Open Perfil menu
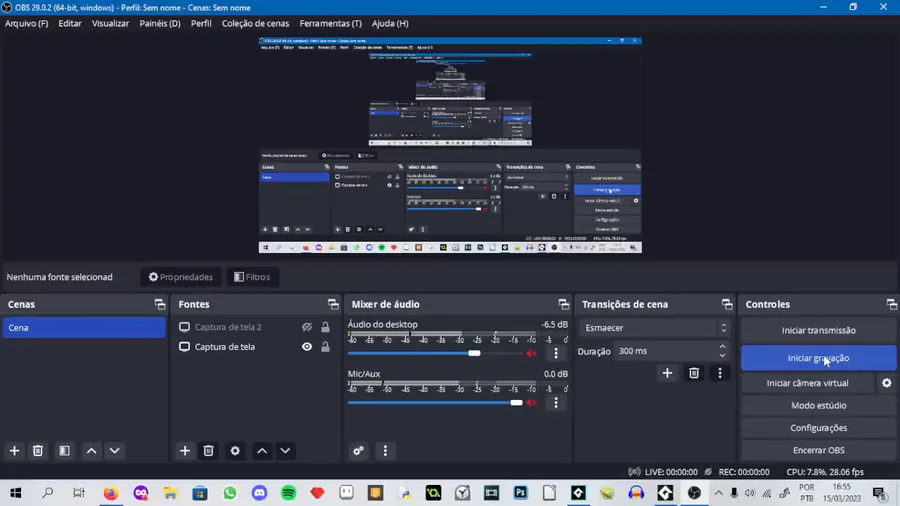 (x=201, y=24)
